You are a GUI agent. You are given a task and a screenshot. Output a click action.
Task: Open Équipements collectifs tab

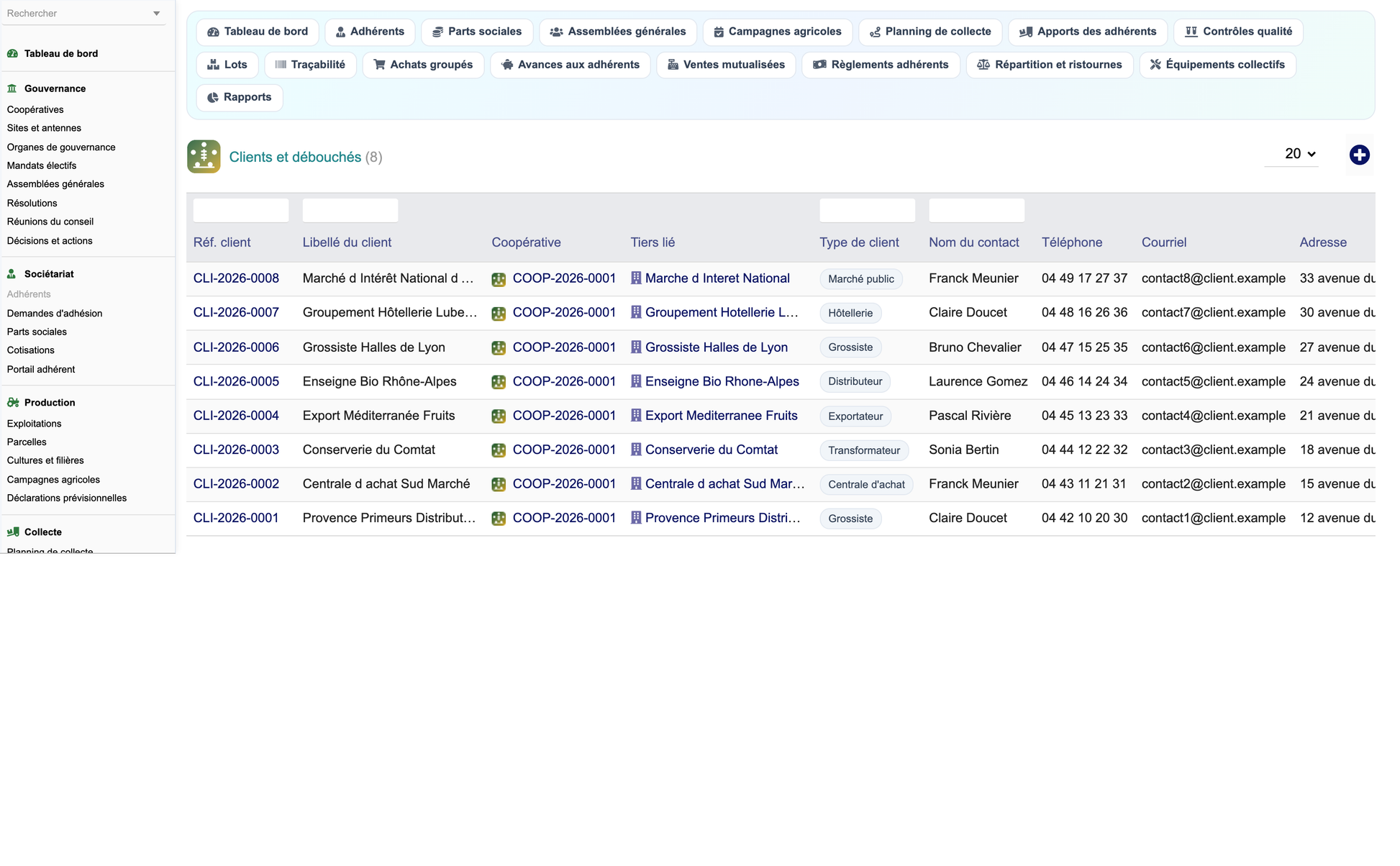click(x=1217, y=65)
